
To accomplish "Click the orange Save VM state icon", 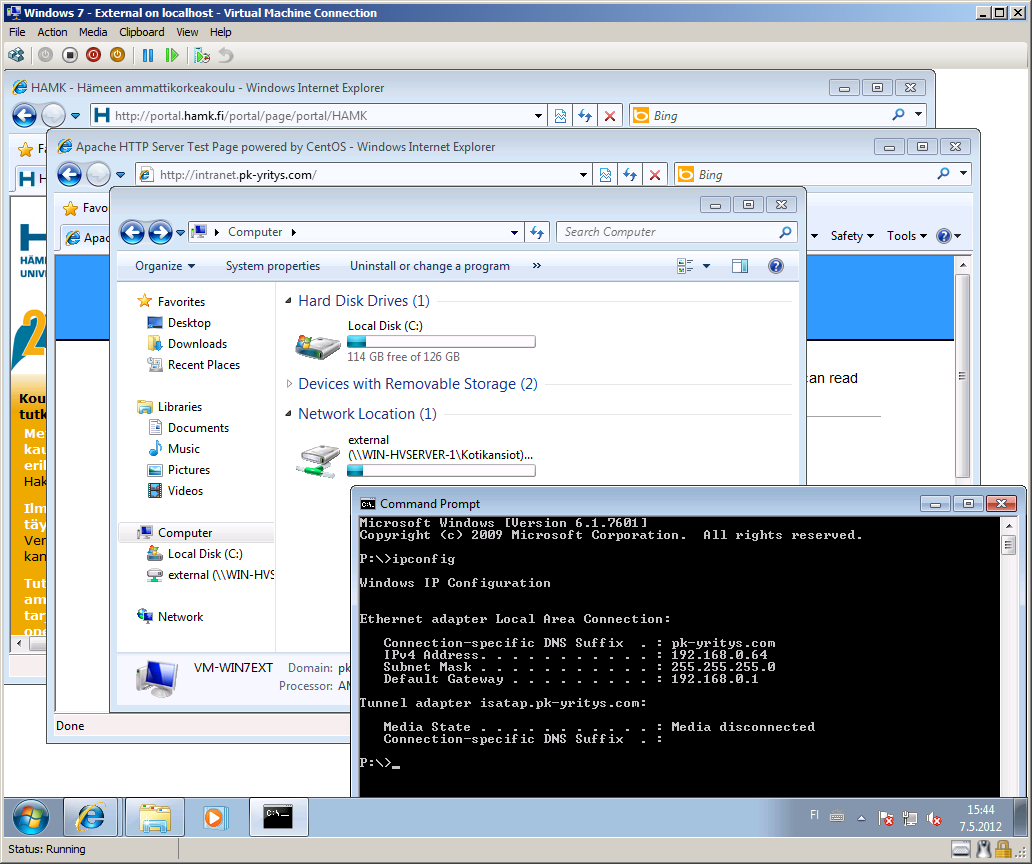I will tap(117, 55).
